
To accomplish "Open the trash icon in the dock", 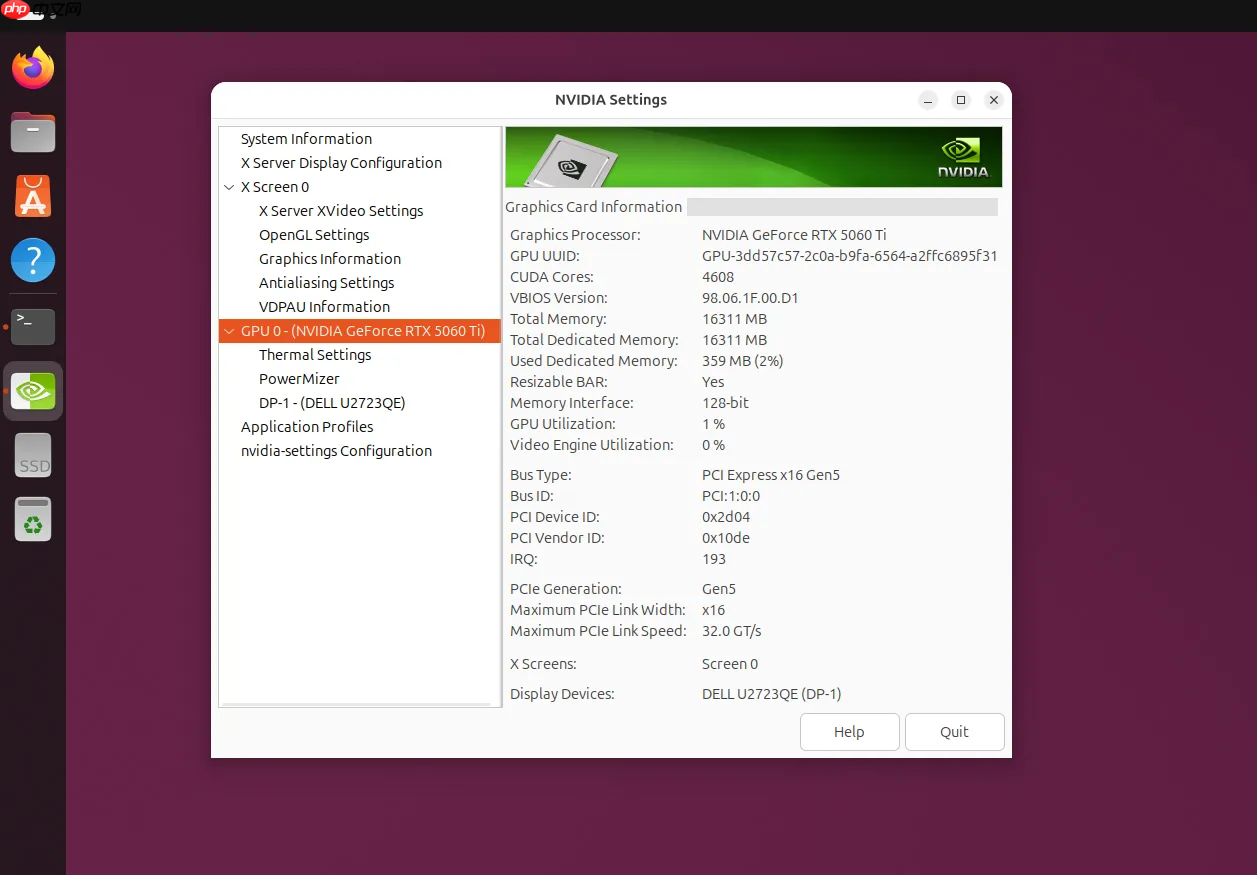I will point(32,519).
